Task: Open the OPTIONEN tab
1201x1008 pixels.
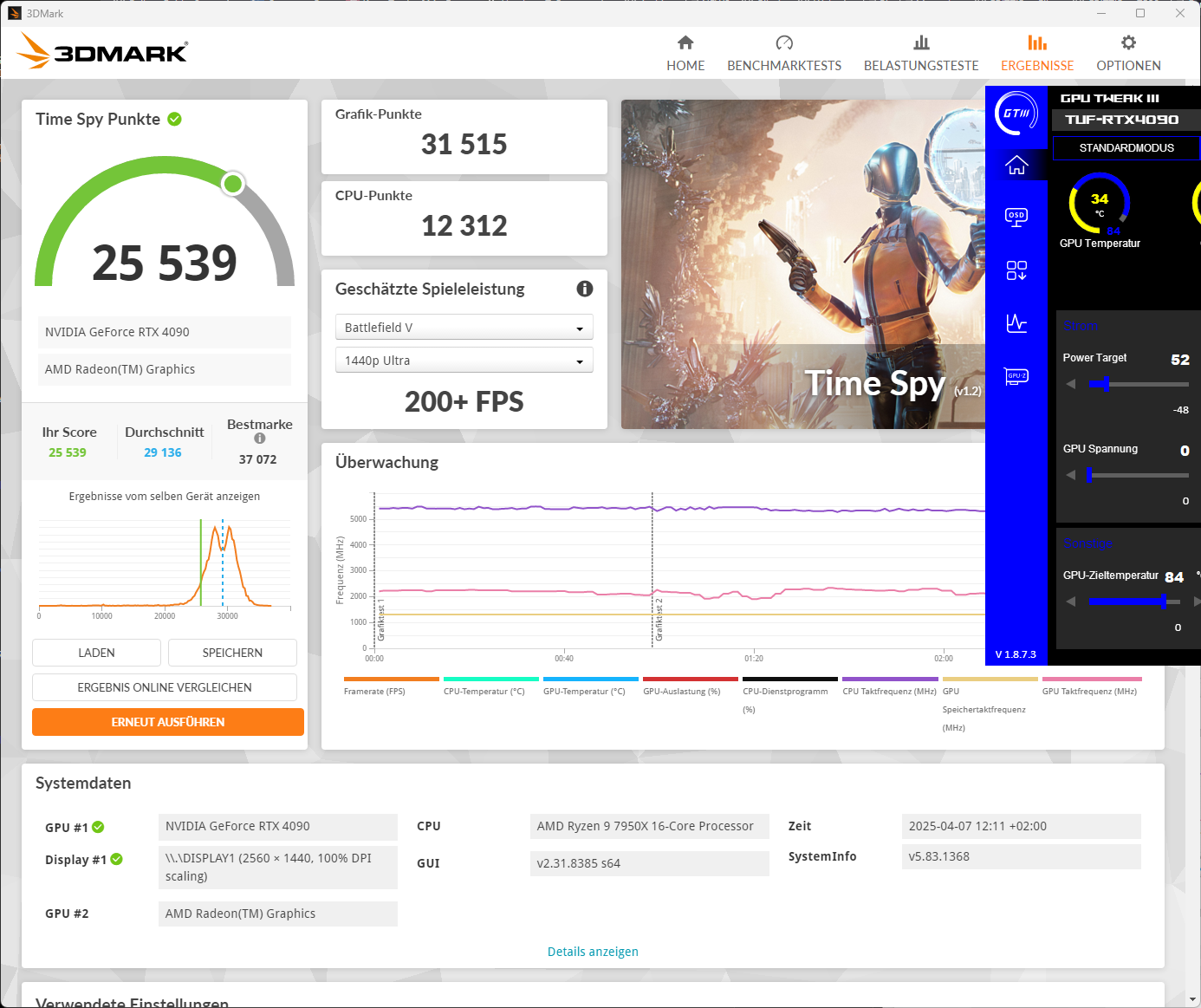Action: tap(1128, 54)
